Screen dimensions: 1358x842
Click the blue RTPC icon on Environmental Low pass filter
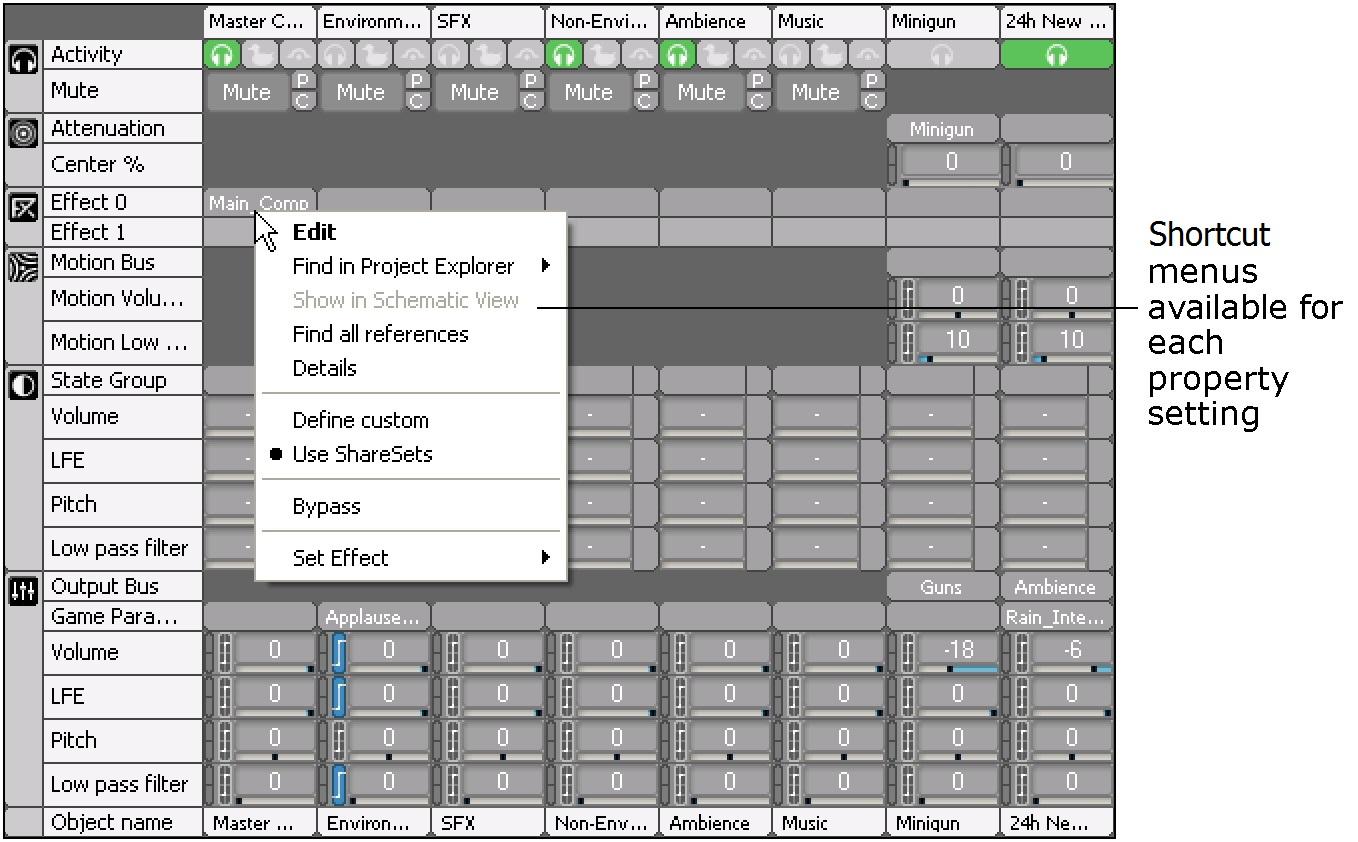338,784
